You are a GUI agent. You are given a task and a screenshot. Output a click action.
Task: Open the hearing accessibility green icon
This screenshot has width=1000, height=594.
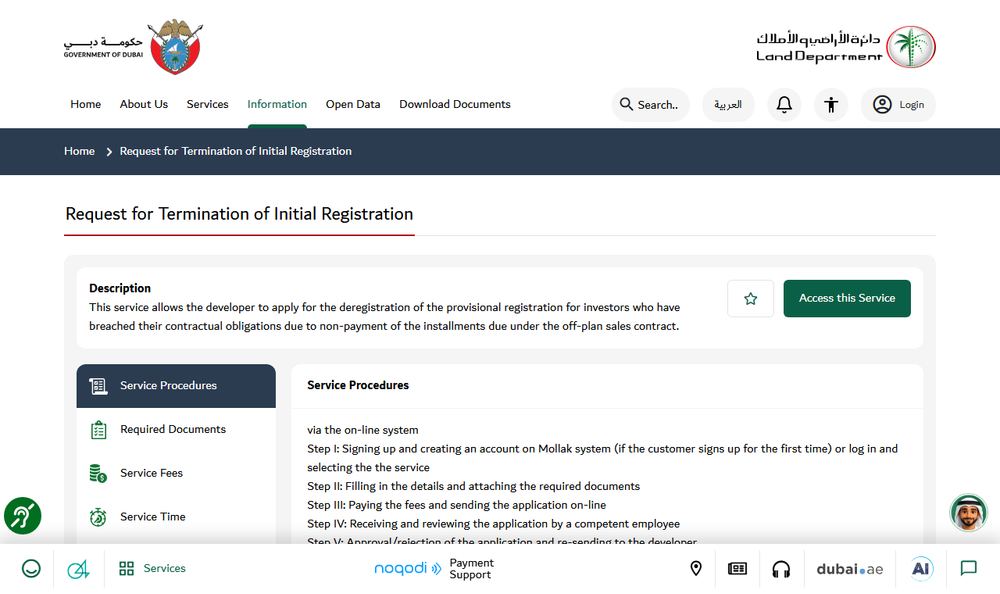click(23, 516)
